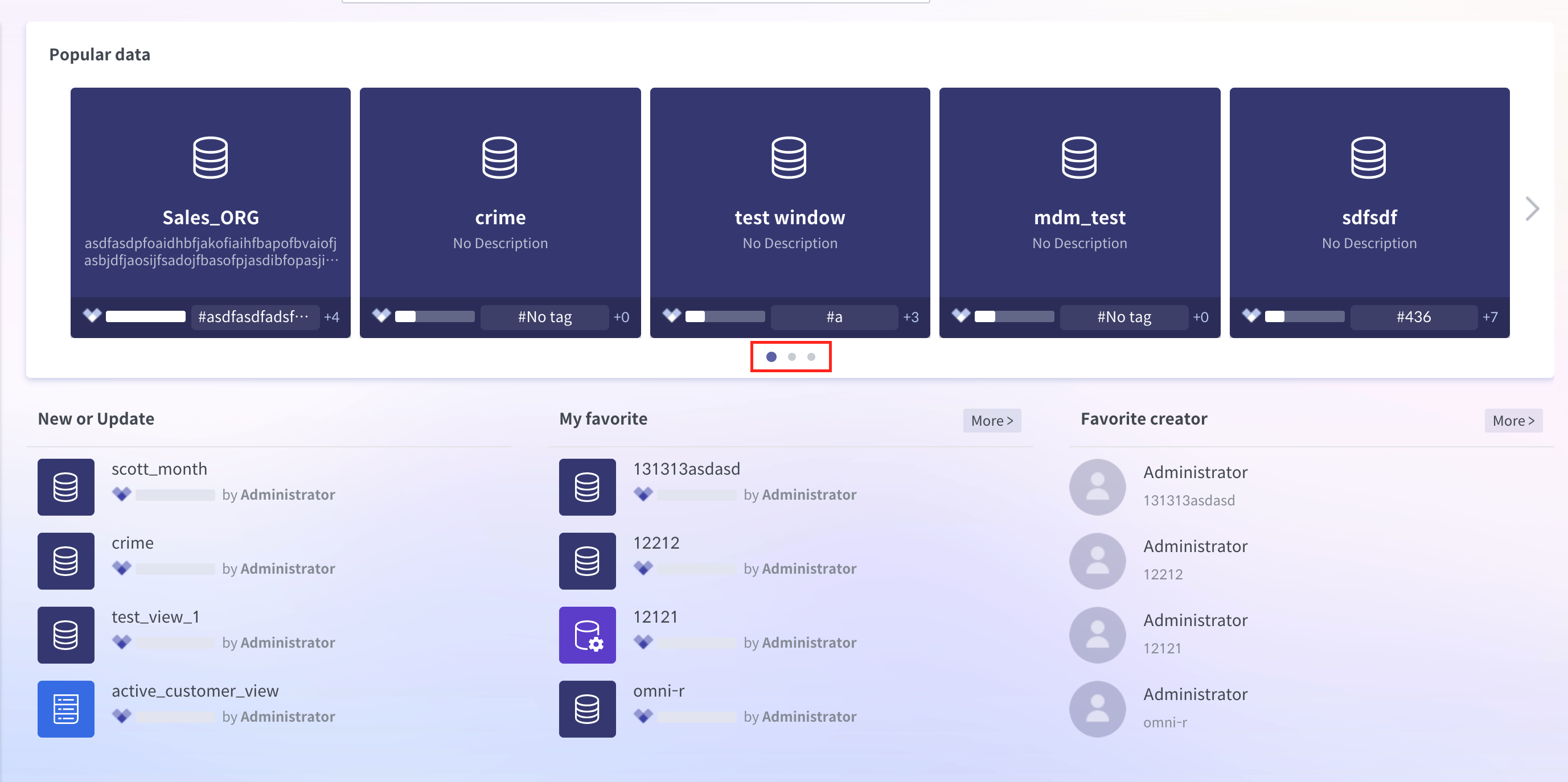This screenshot has height=782, width=1568.
Task: Open More next to My favorite
Action: (x=992, y=420)
